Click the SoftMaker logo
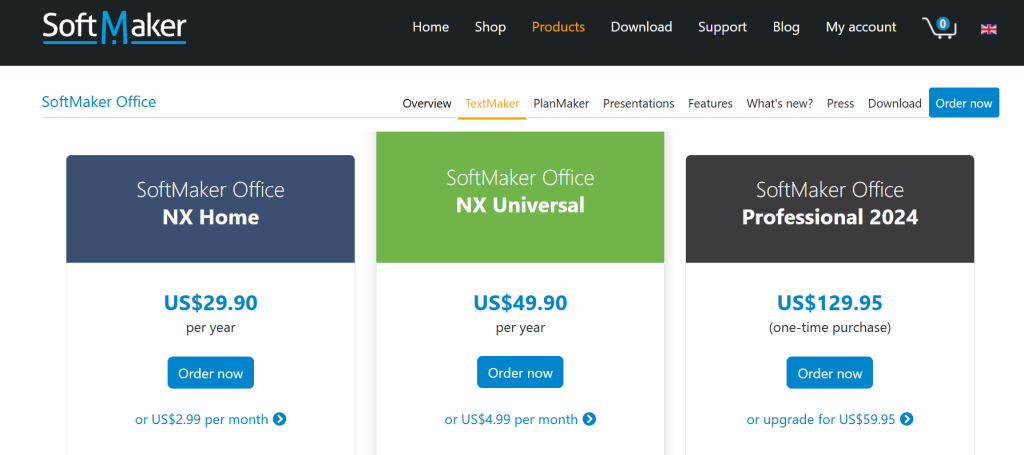 pyautogui.click(x=114, y=27)
